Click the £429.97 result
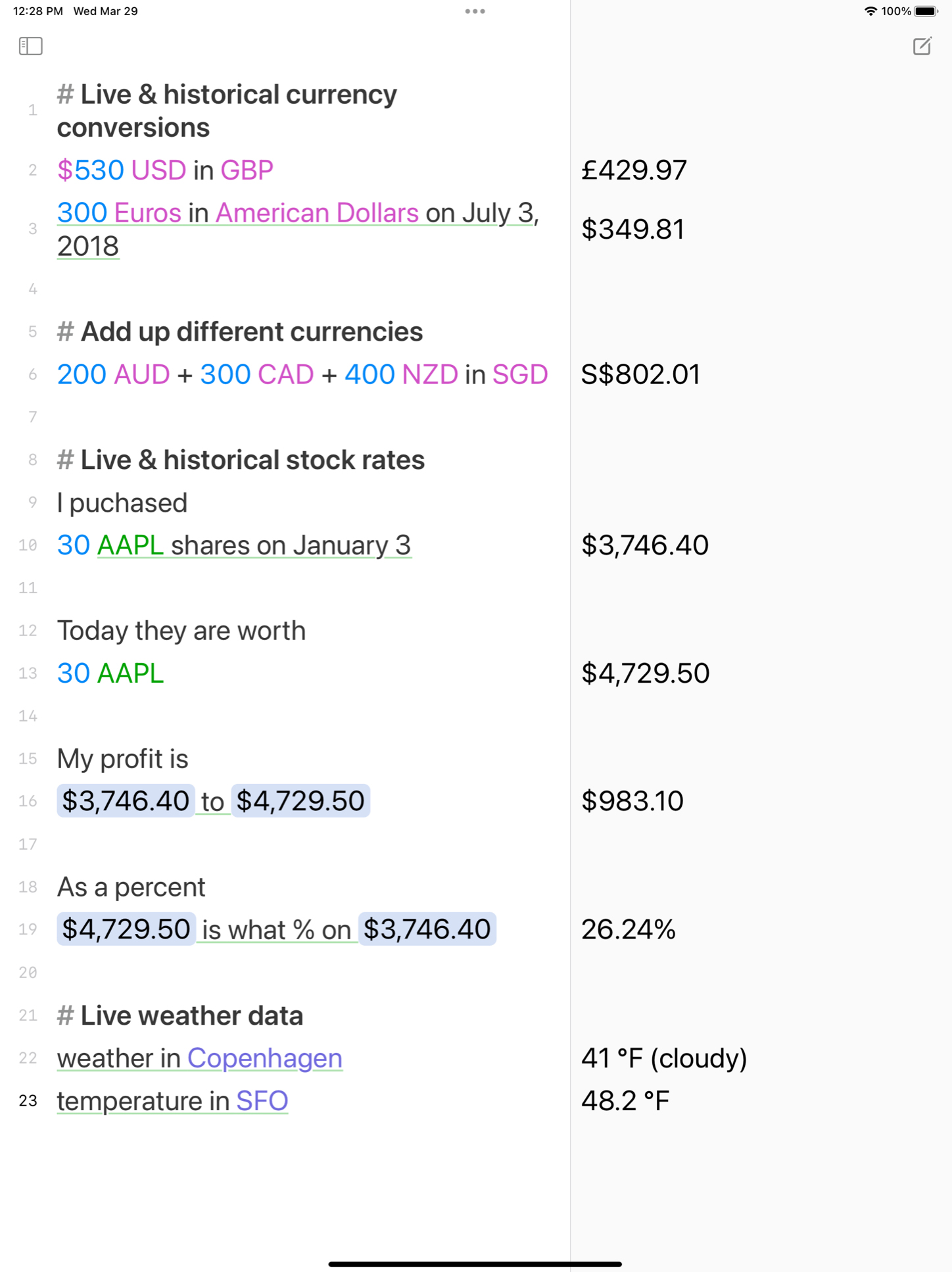Screen dimensions: 952x1272 634,170
